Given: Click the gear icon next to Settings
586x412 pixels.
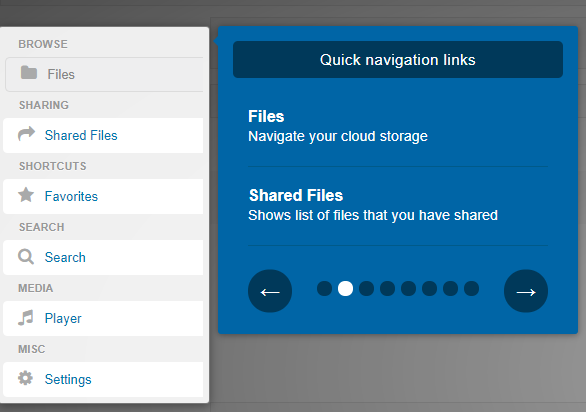Looking at the screenshot, I should pos(25,378).
